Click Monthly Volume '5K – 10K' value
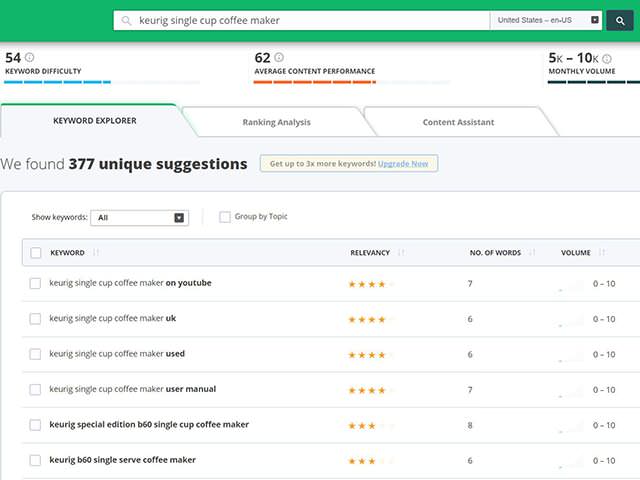This screenshot has height=480, width=640. pyautogui.click(x=573, y=58)
